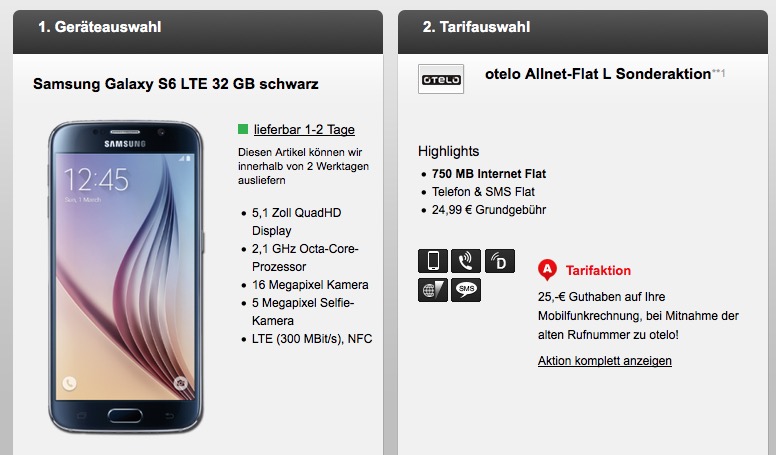Click the Highlights heading

pyautogui.click(x=448, y=152)
